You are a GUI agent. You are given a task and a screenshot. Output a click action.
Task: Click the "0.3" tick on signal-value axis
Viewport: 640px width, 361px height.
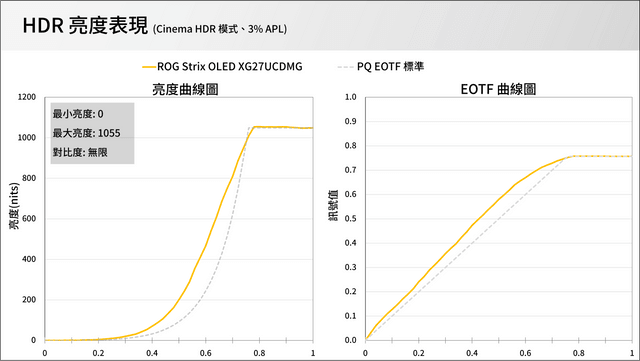(351, 267)
